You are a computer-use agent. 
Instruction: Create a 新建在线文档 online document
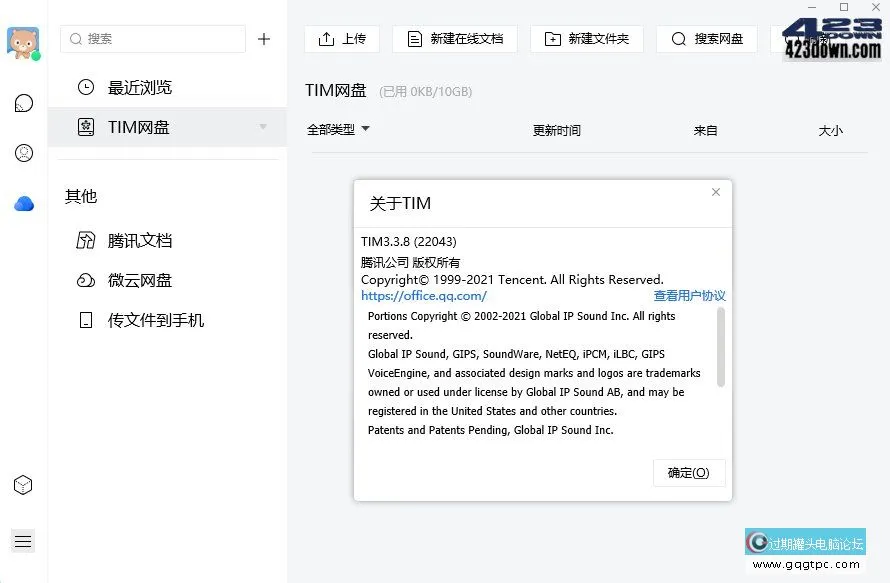click(455, 39)
